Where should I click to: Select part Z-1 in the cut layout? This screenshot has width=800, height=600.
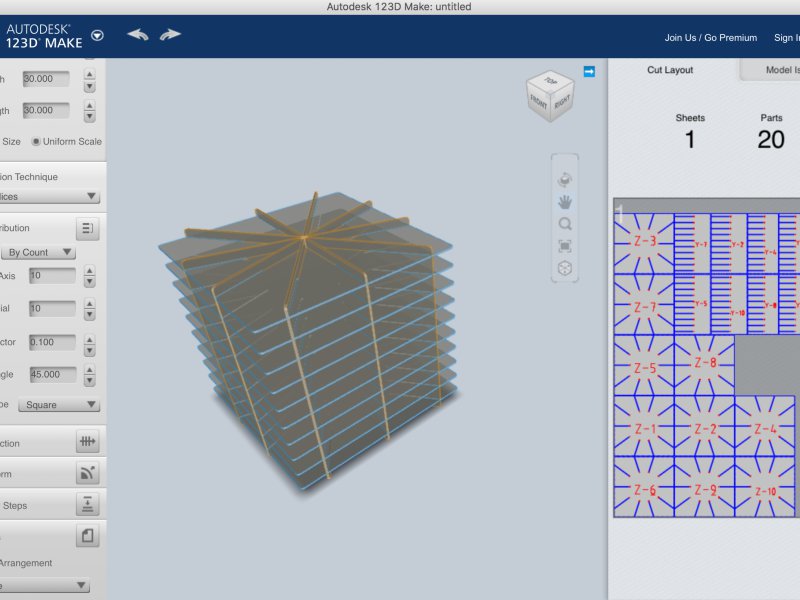point(644,426)
